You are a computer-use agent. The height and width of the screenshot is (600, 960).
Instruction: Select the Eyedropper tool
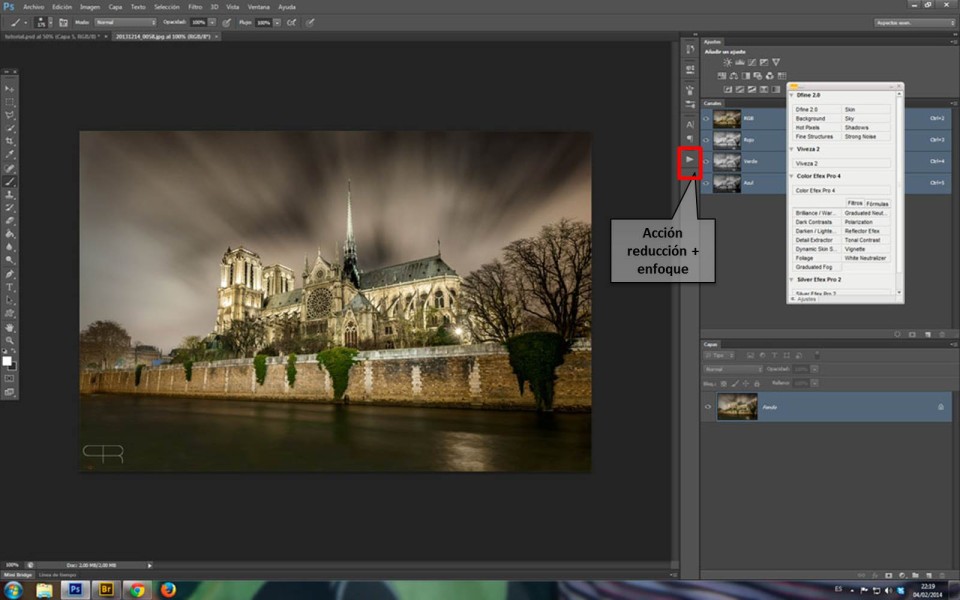coord(10,155)
